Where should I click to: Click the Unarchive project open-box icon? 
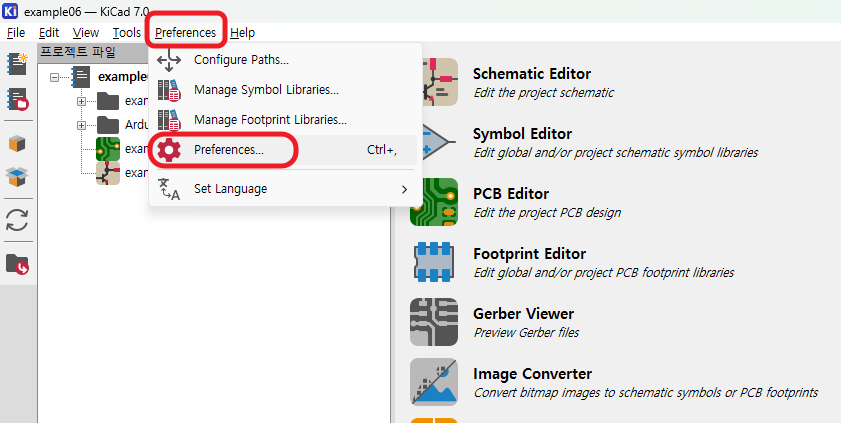pyautogui.click(x=17, y=176)
